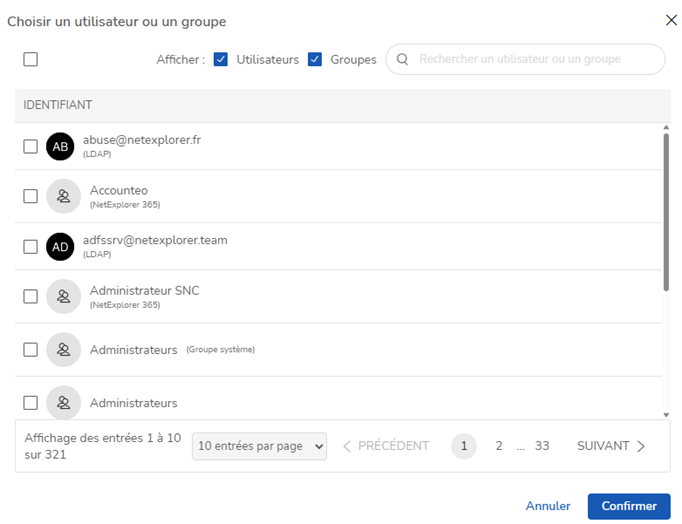Go to page 2 of results

tap(499, 446)
